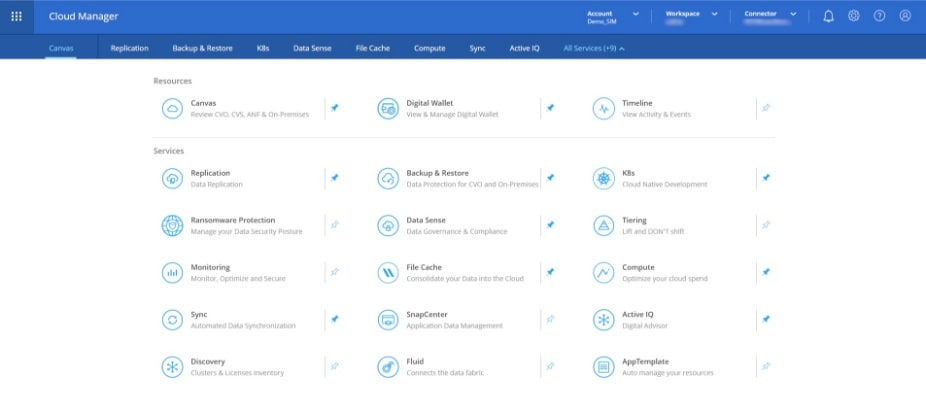Open the settings gear icon
Image resolution: width=926 pixels, height=395 pixels.
854,16
